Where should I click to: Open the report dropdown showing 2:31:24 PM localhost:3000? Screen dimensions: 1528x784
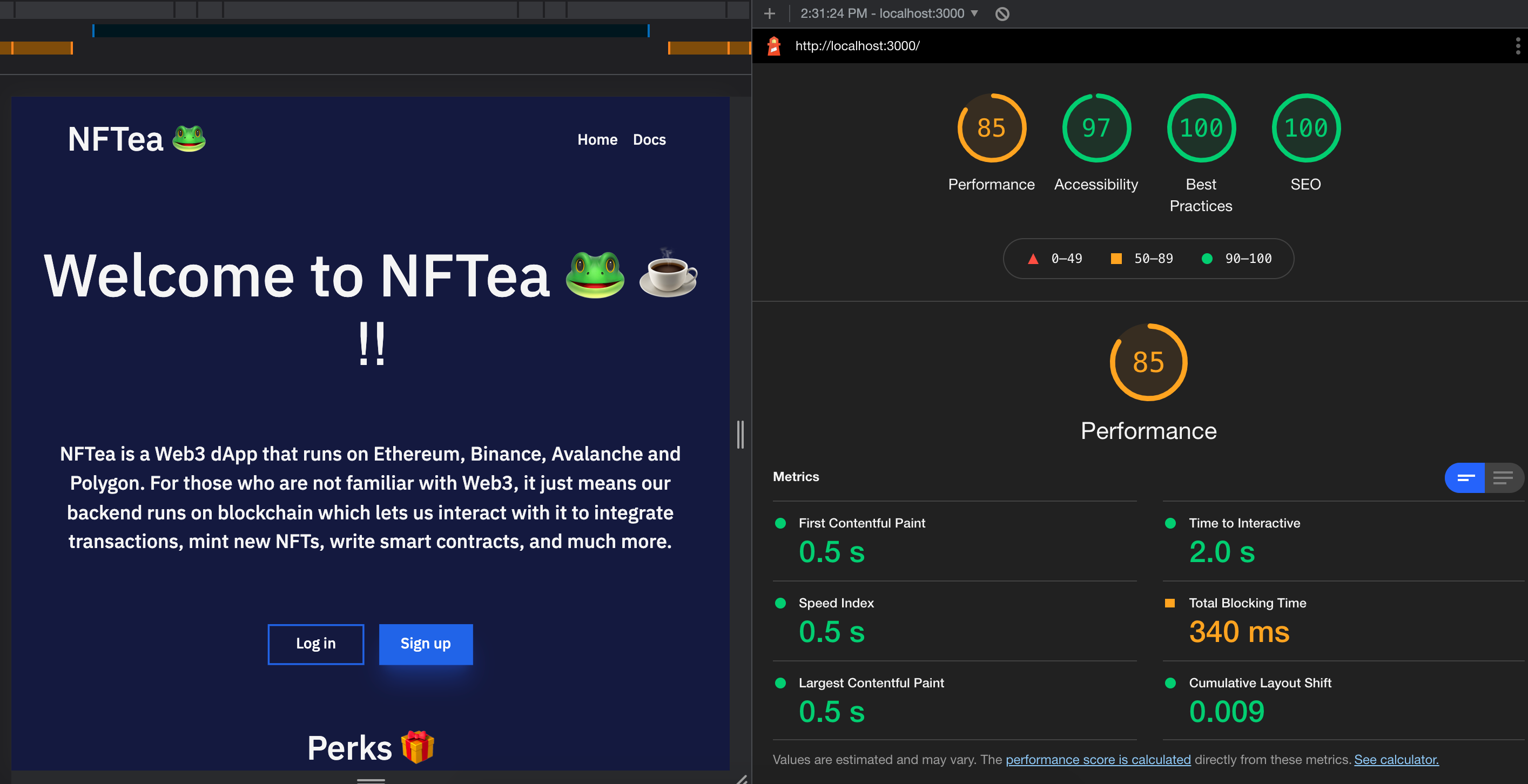[889, 13]
